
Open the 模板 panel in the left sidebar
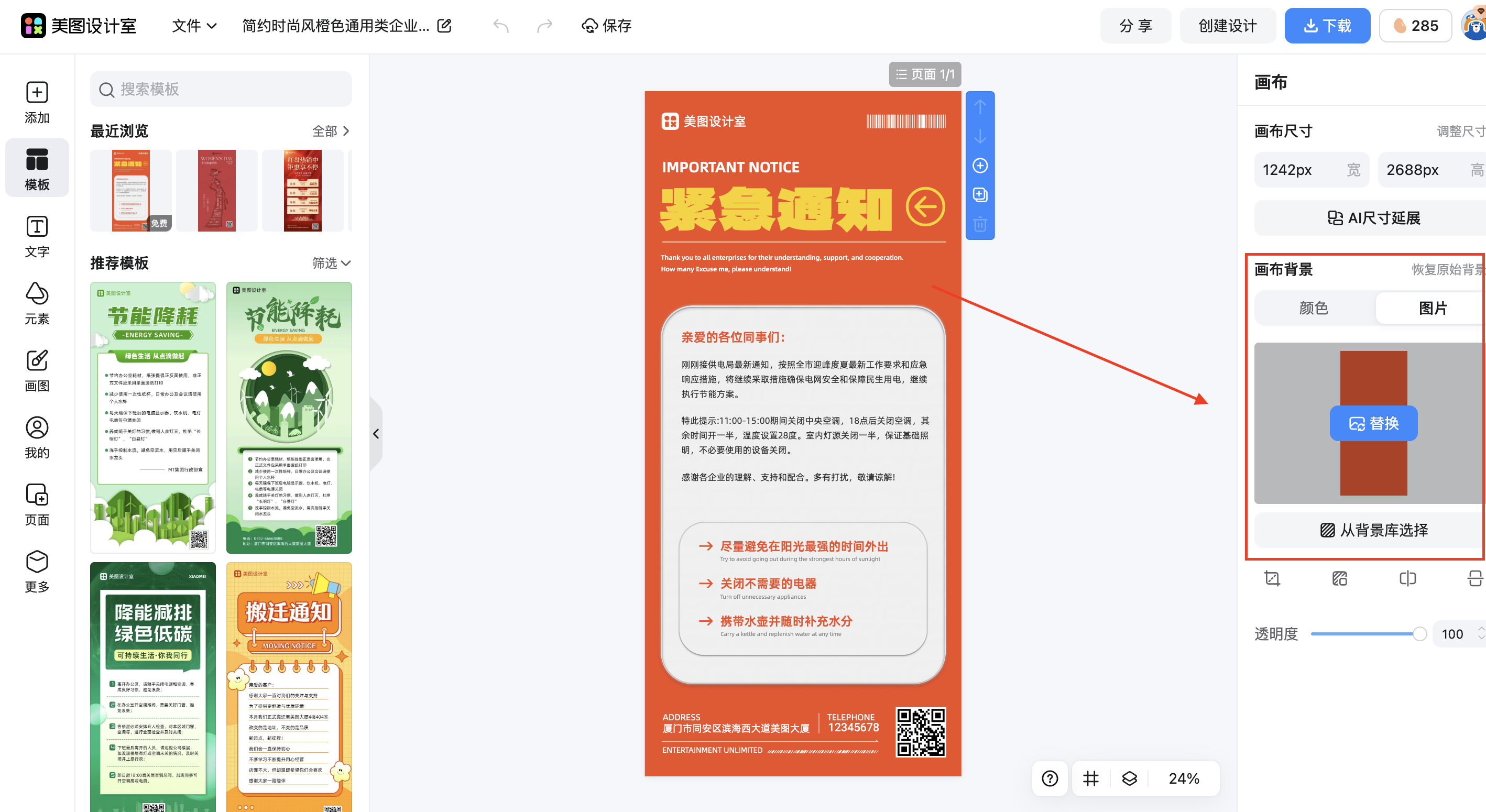tap(36, 168)
